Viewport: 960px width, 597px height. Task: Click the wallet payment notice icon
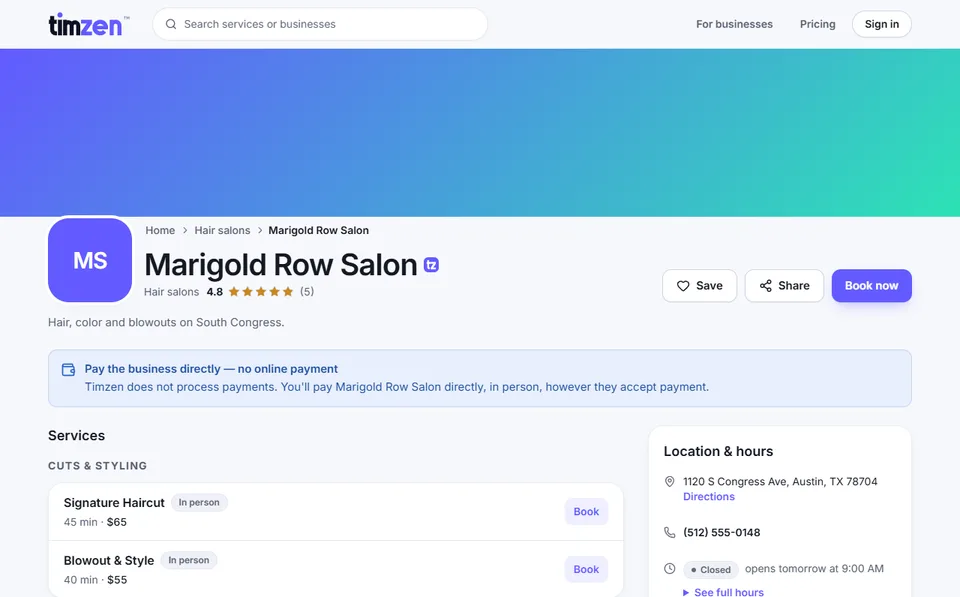69,369
